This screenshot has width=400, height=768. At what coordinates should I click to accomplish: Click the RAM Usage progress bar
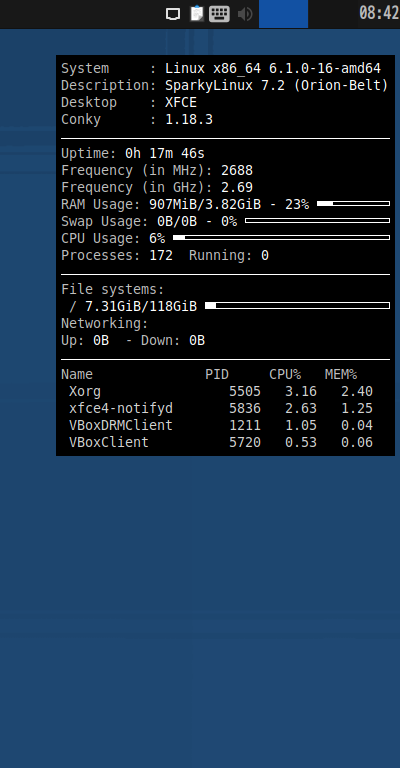[x=353, y=203]
